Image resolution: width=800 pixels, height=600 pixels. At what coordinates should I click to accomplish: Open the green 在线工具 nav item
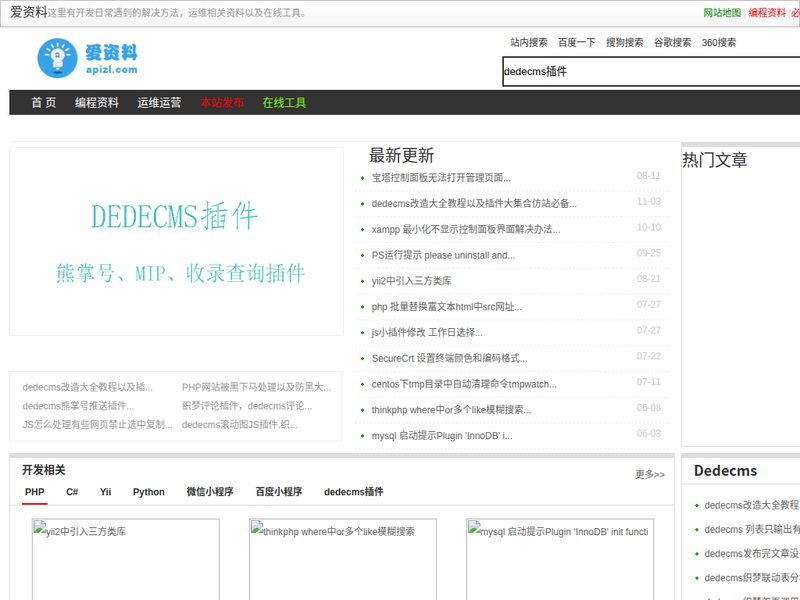coord(284,103)
